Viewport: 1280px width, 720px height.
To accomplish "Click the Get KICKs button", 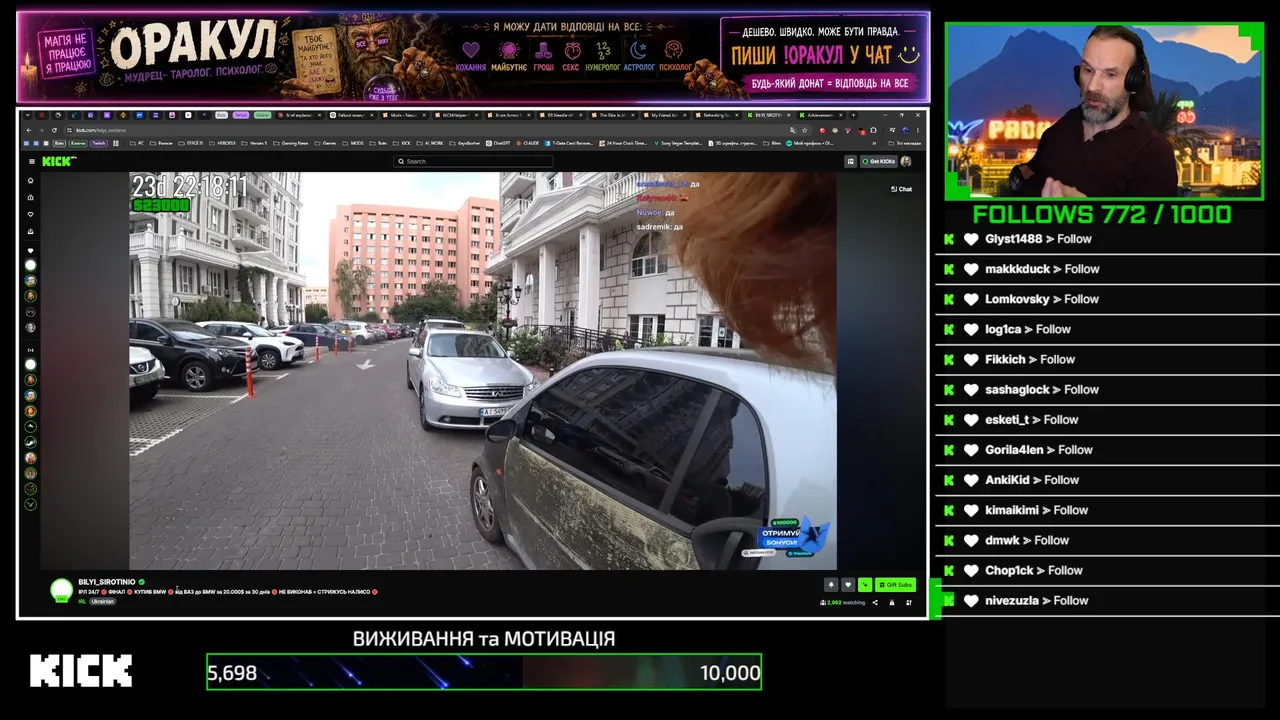I will 878,161.
